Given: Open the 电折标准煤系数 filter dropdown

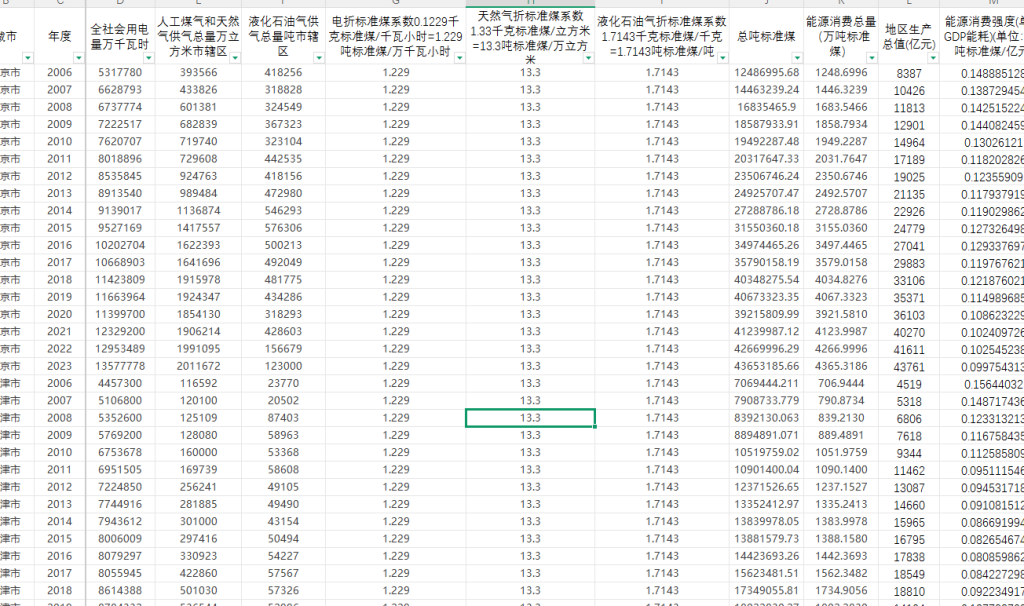Looking at the screenshot, I should 459,58.
